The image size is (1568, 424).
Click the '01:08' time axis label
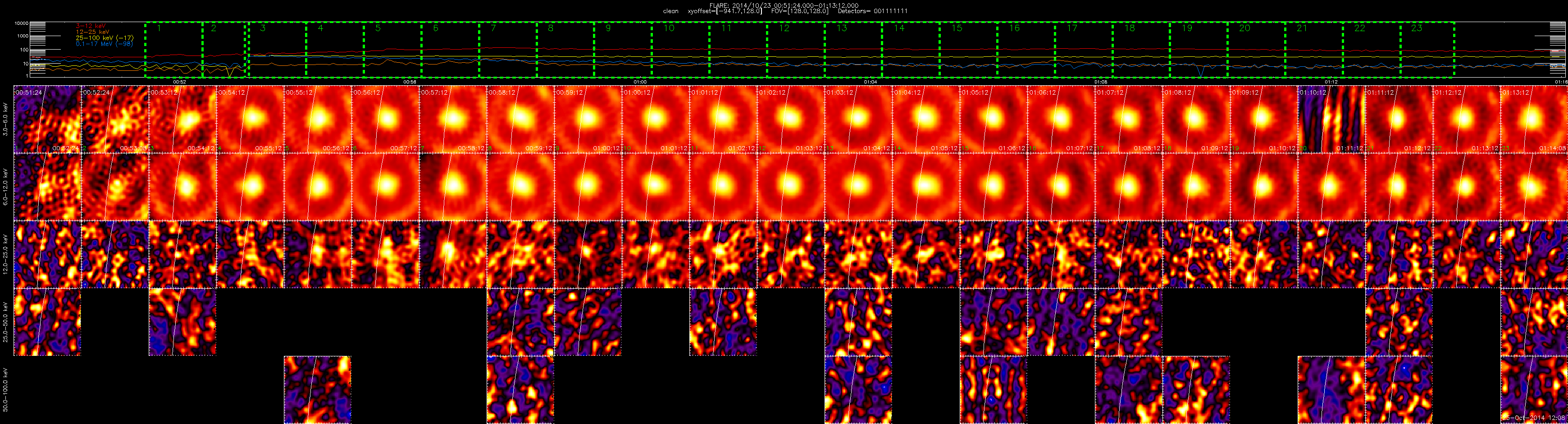point(1100,81)
